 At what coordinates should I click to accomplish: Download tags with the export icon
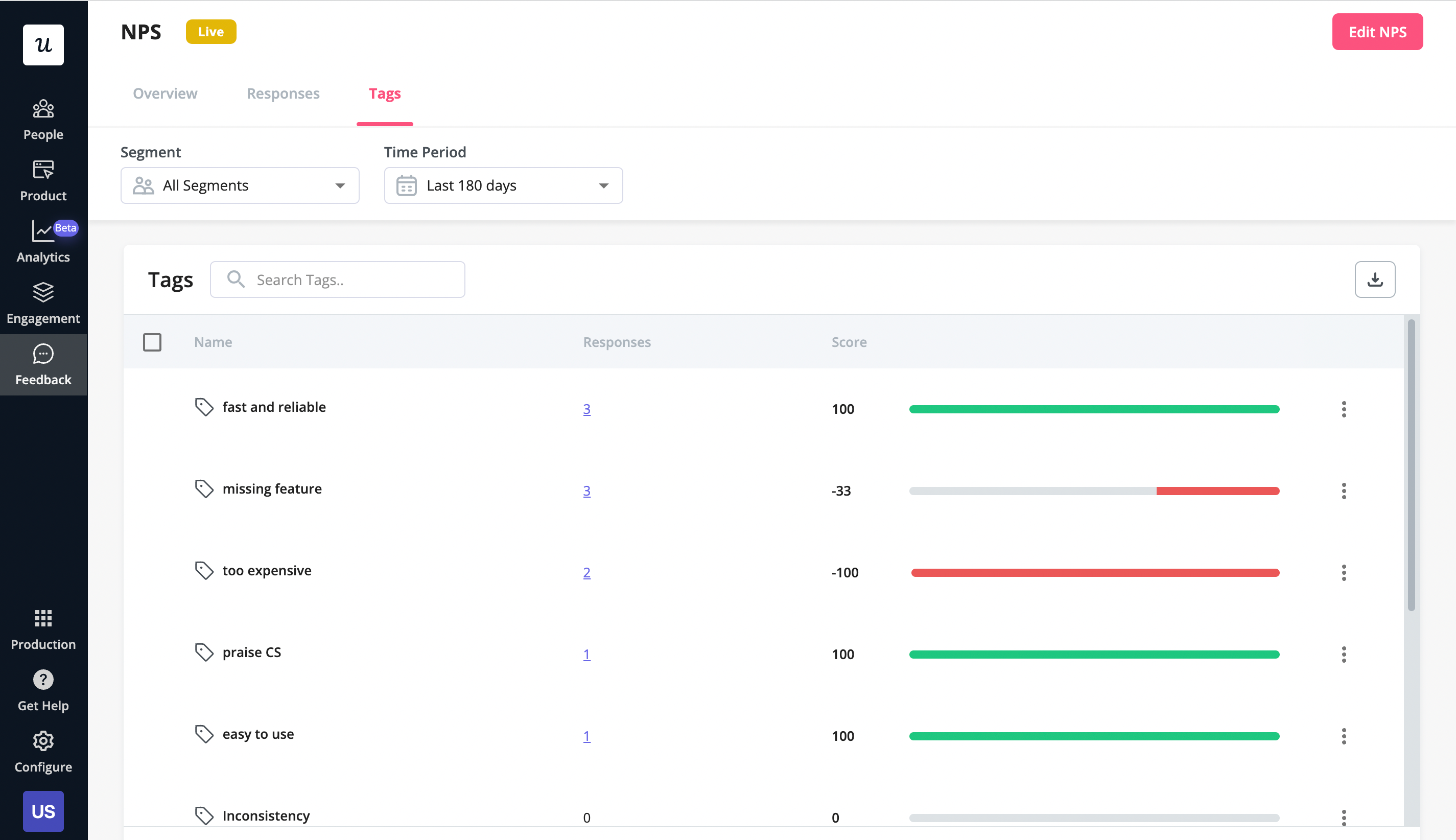1375,280
